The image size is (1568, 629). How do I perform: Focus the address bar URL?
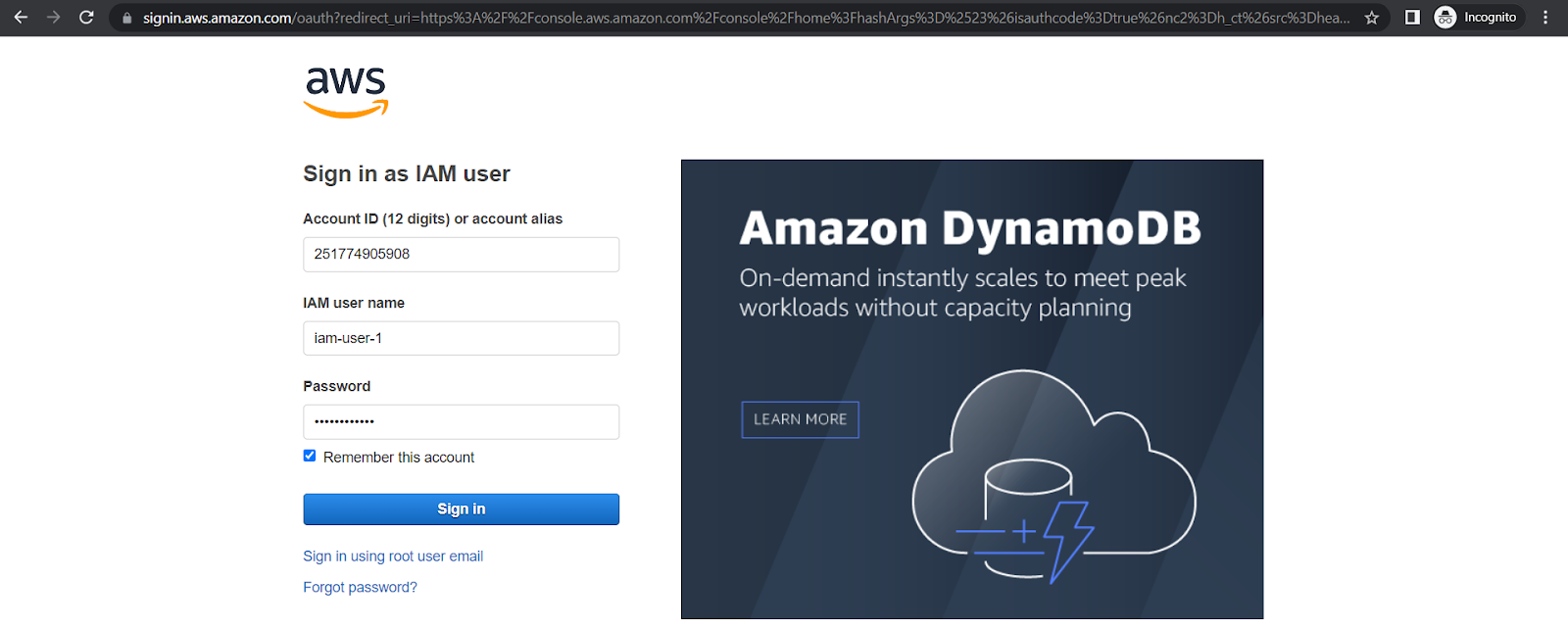coord(746,18)
